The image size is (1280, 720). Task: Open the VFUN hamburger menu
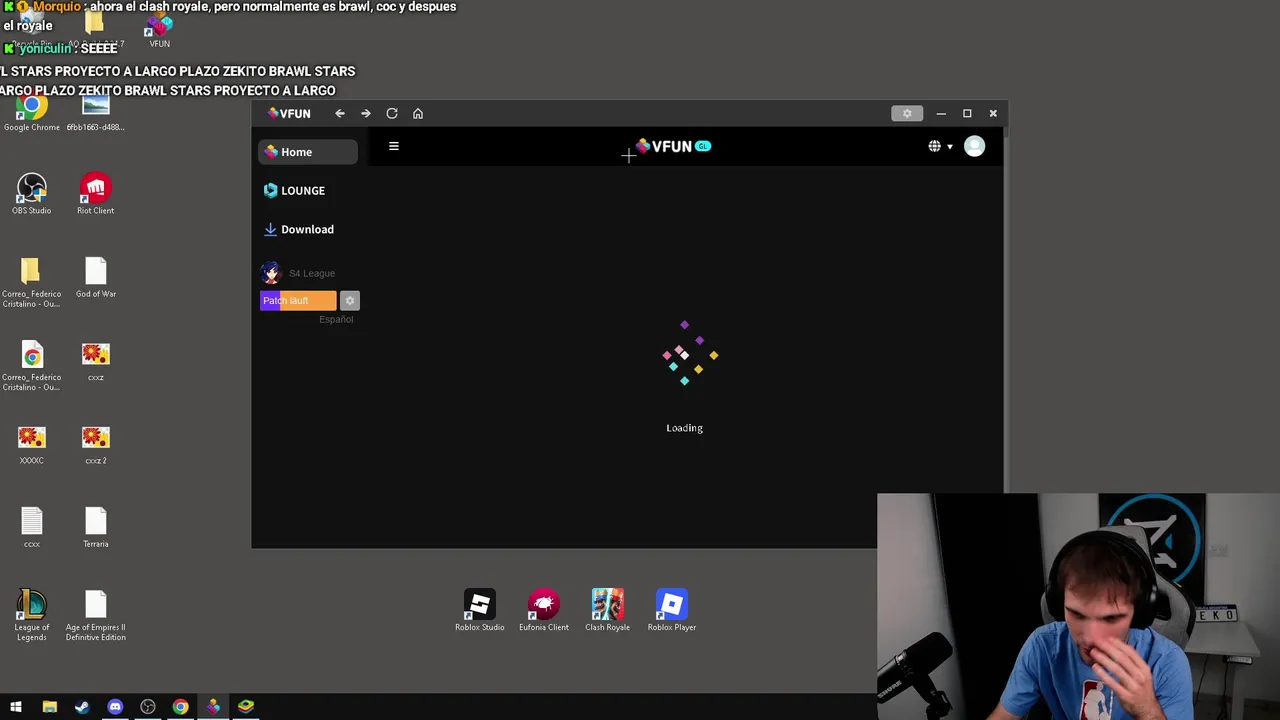point(394,146)
